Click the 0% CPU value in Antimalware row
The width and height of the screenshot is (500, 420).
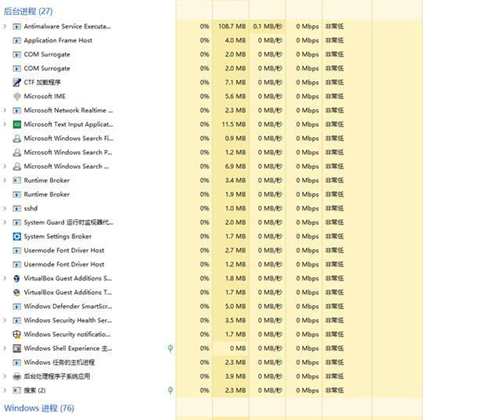click(x=205, y=26)
